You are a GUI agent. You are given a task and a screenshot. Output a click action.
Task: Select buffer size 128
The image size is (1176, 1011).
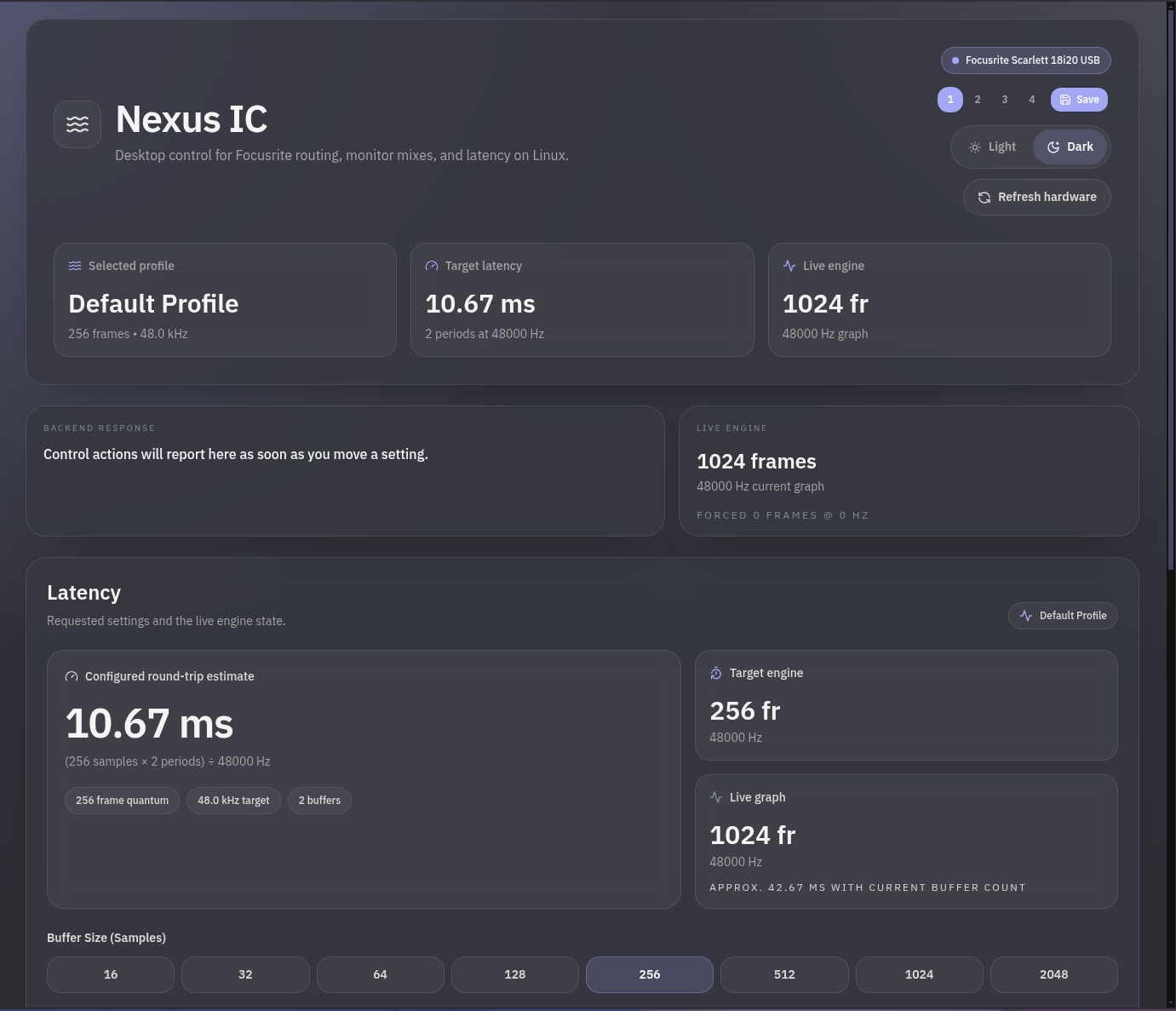click(x=515, y=974)
